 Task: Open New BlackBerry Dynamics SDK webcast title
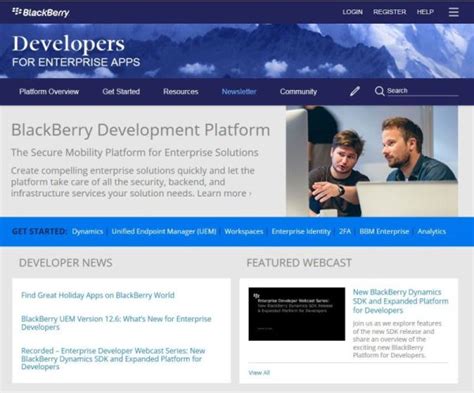tap(400, 301)
